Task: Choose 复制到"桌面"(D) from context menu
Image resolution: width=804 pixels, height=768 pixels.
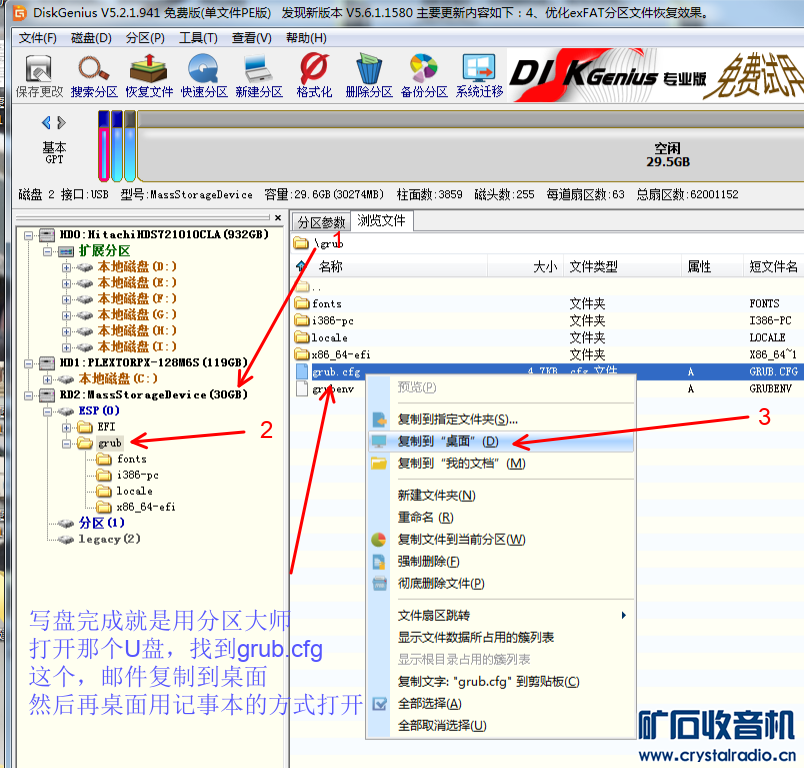Action: pyautogui.click(x=501, y=441)
